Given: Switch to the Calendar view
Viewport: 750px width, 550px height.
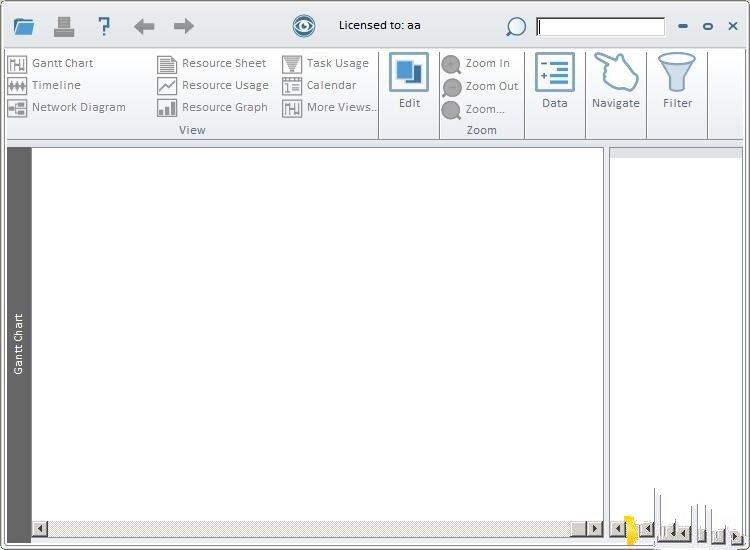Looking at the screenshot, I should (319, 85).
